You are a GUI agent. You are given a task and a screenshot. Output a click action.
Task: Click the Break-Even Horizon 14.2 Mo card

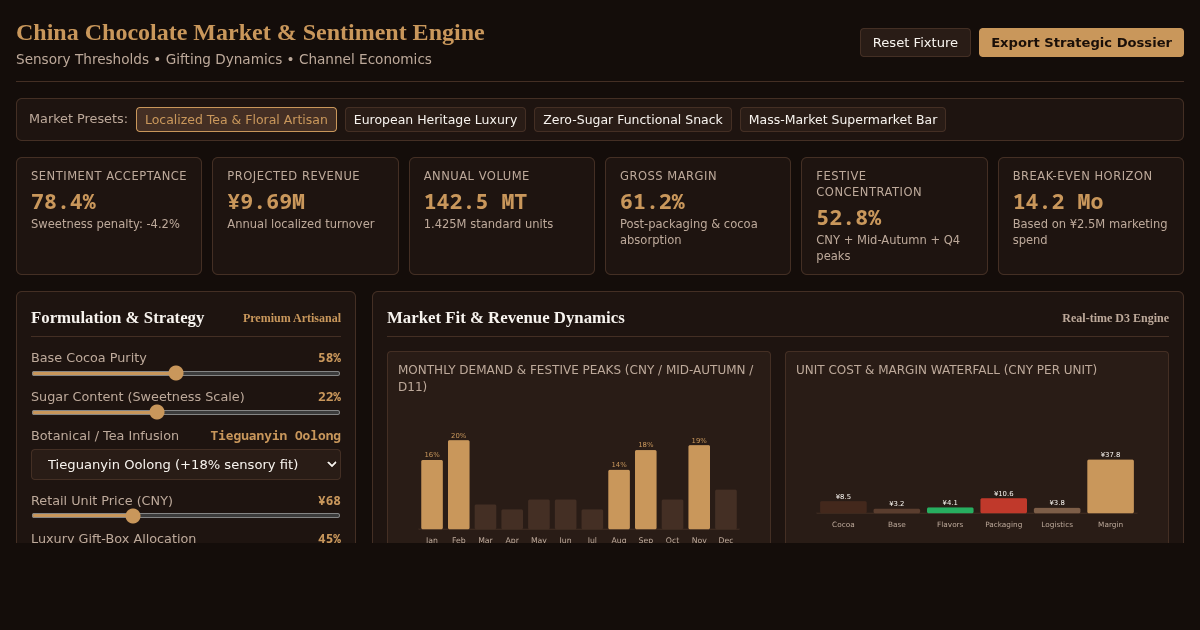tap(1091, 216)
